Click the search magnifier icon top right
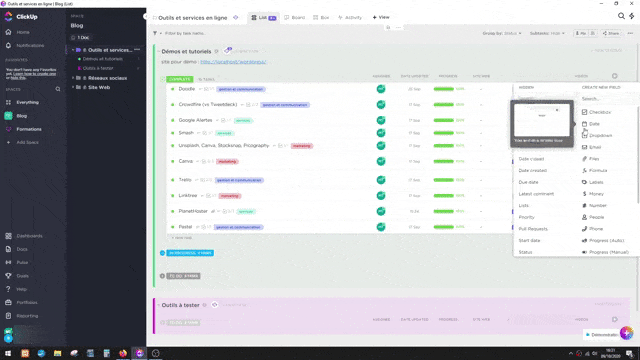 (621, 16)
